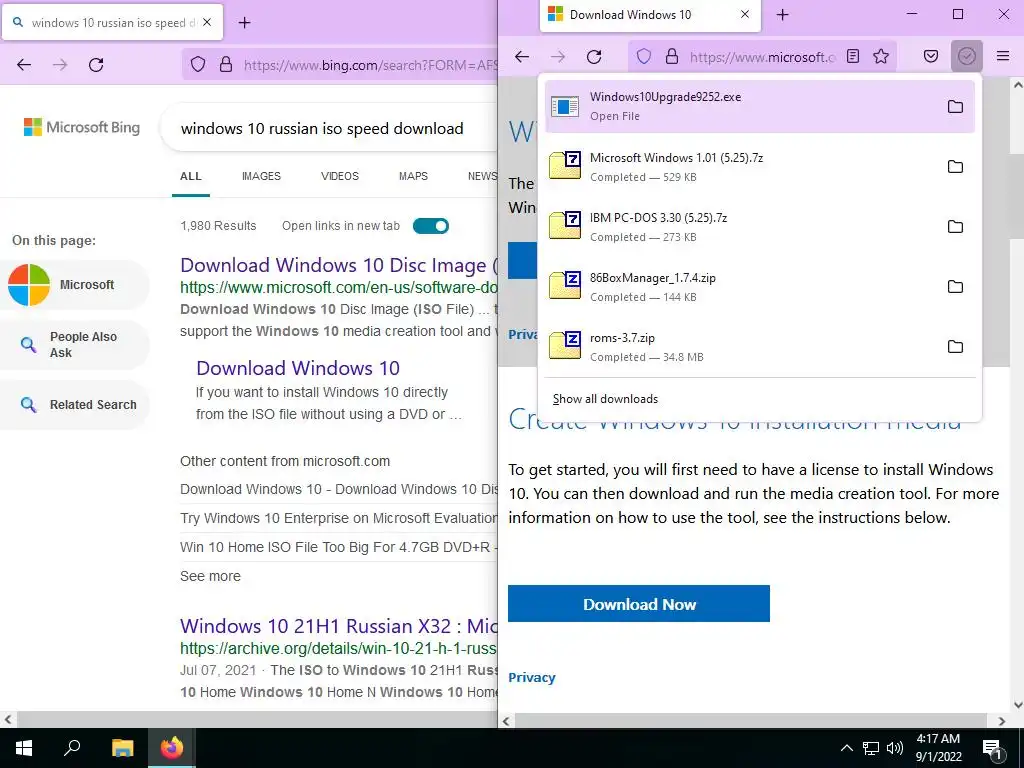Show IBM PC-DOS 3.30 archive in folder
This screenshot has width=1024, height=768.
click(955, 227)
